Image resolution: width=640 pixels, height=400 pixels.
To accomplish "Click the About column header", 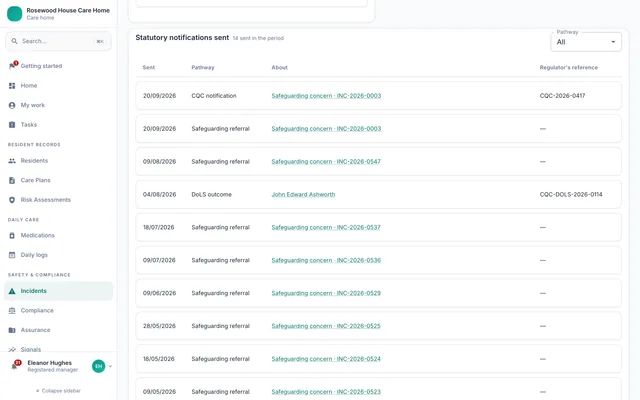I will (280, 67).
